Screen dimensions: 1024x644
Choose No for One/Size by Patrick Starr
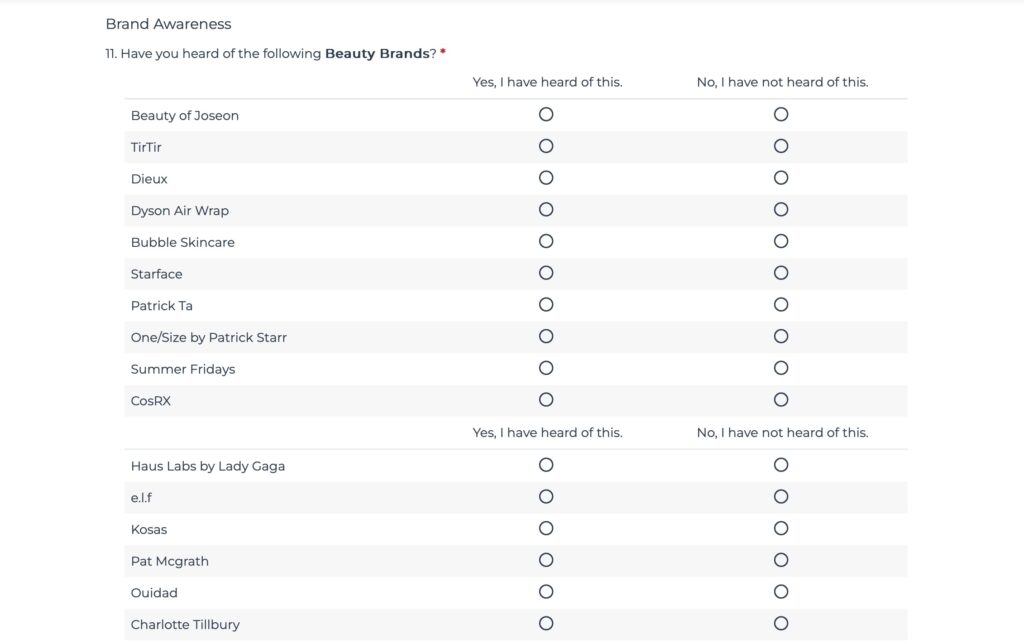(781, 337)
